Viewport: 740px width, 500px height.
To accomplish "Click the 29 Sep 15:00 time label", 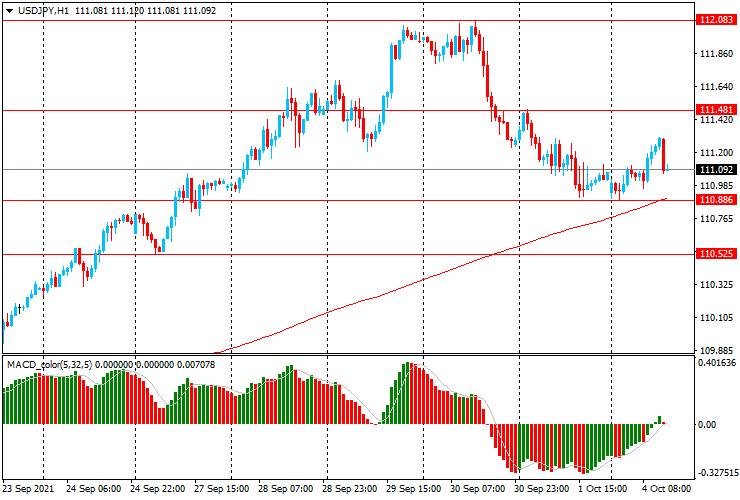I will coord(414,489).
